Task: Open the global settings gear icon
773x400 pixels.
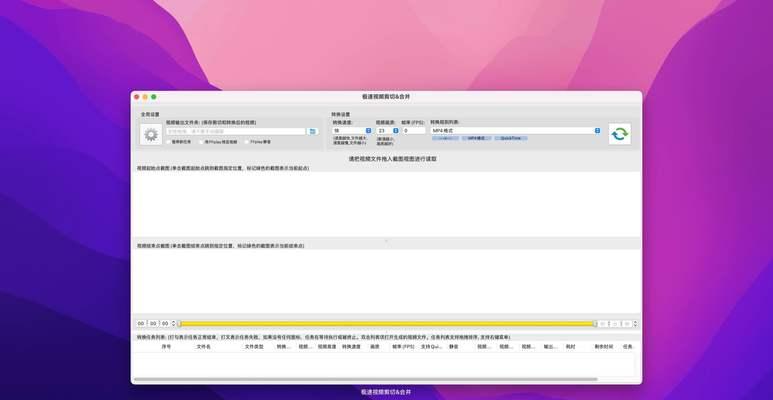Action: point(151,134)
